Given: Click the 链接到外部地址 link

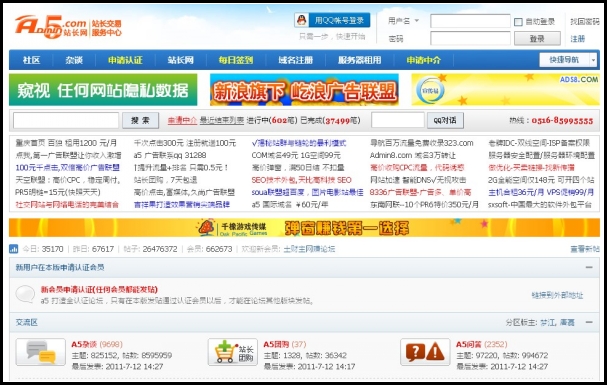Looking at the screenshot, I should click(x=557, y=295).
